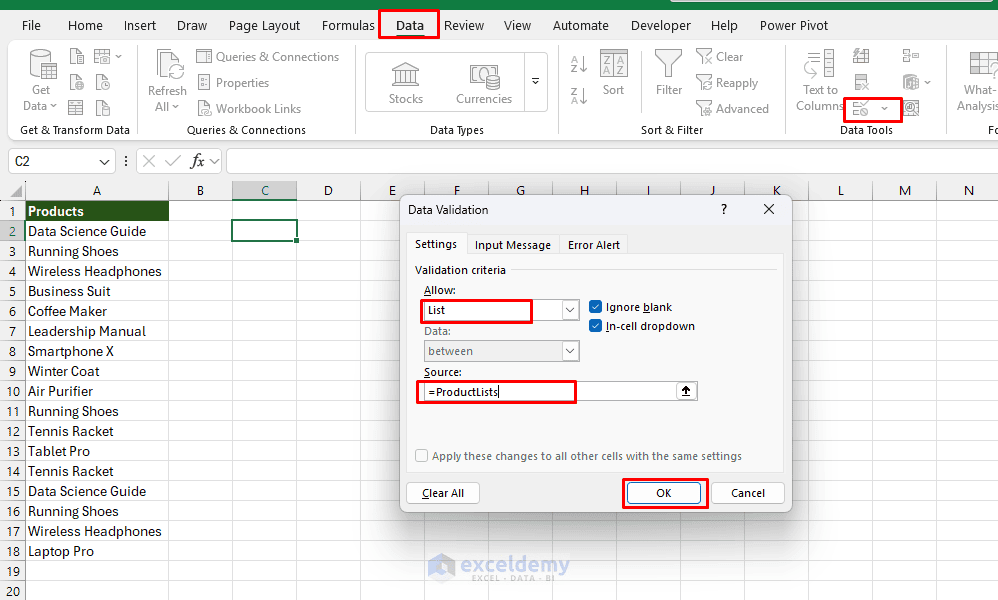Click the Recent Sources icon

(x=102, y=83)
